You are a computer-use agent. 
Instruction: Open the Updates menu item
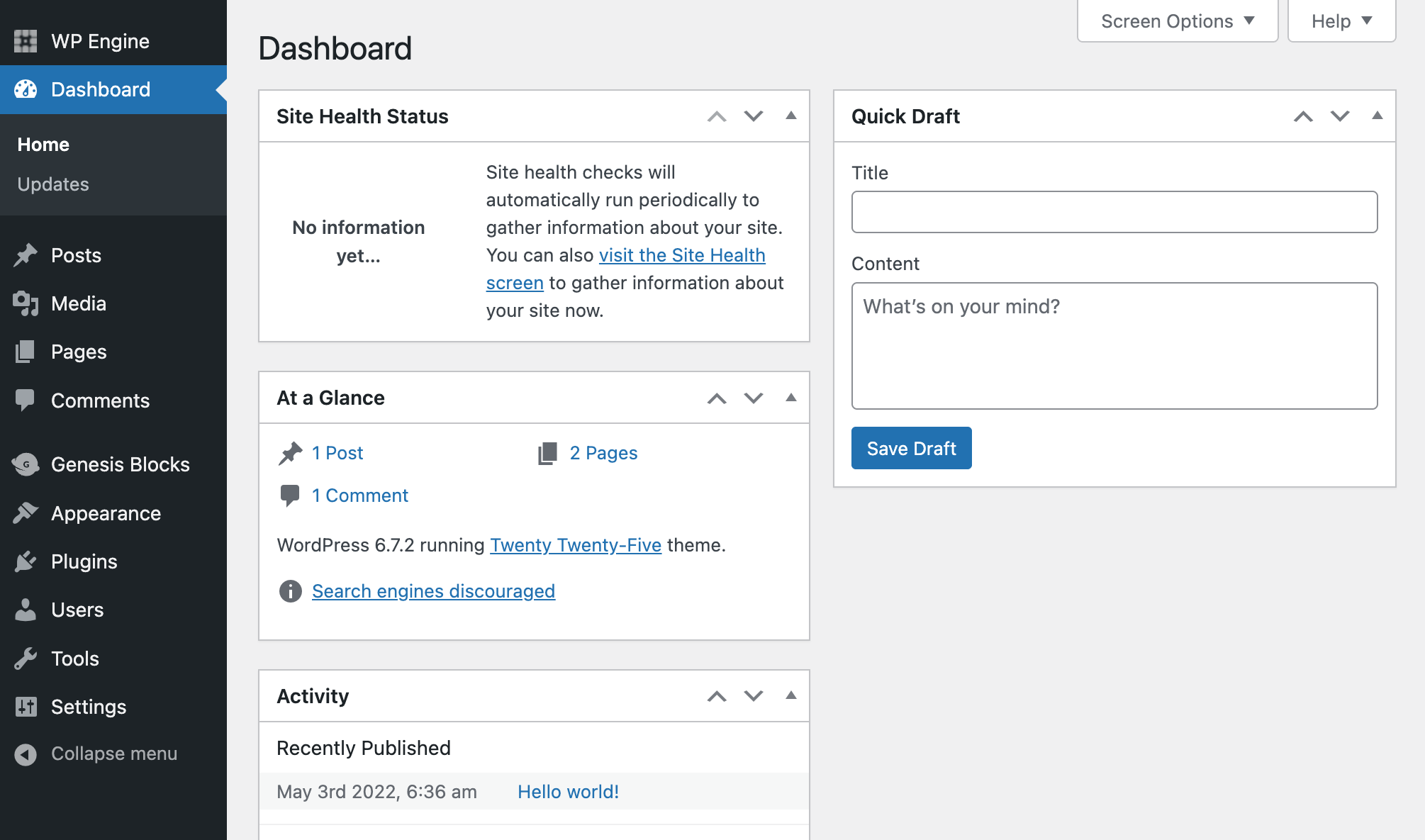point(52,184)
